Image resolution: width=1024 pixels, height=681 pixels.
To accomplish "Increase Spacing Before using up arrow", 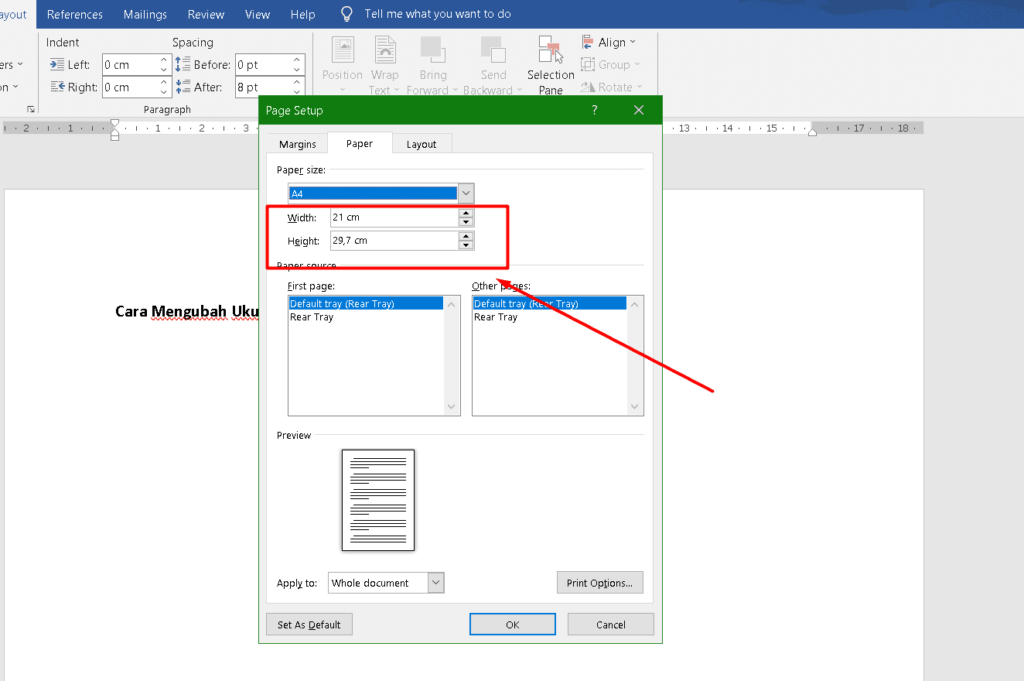I will (298, 60).
